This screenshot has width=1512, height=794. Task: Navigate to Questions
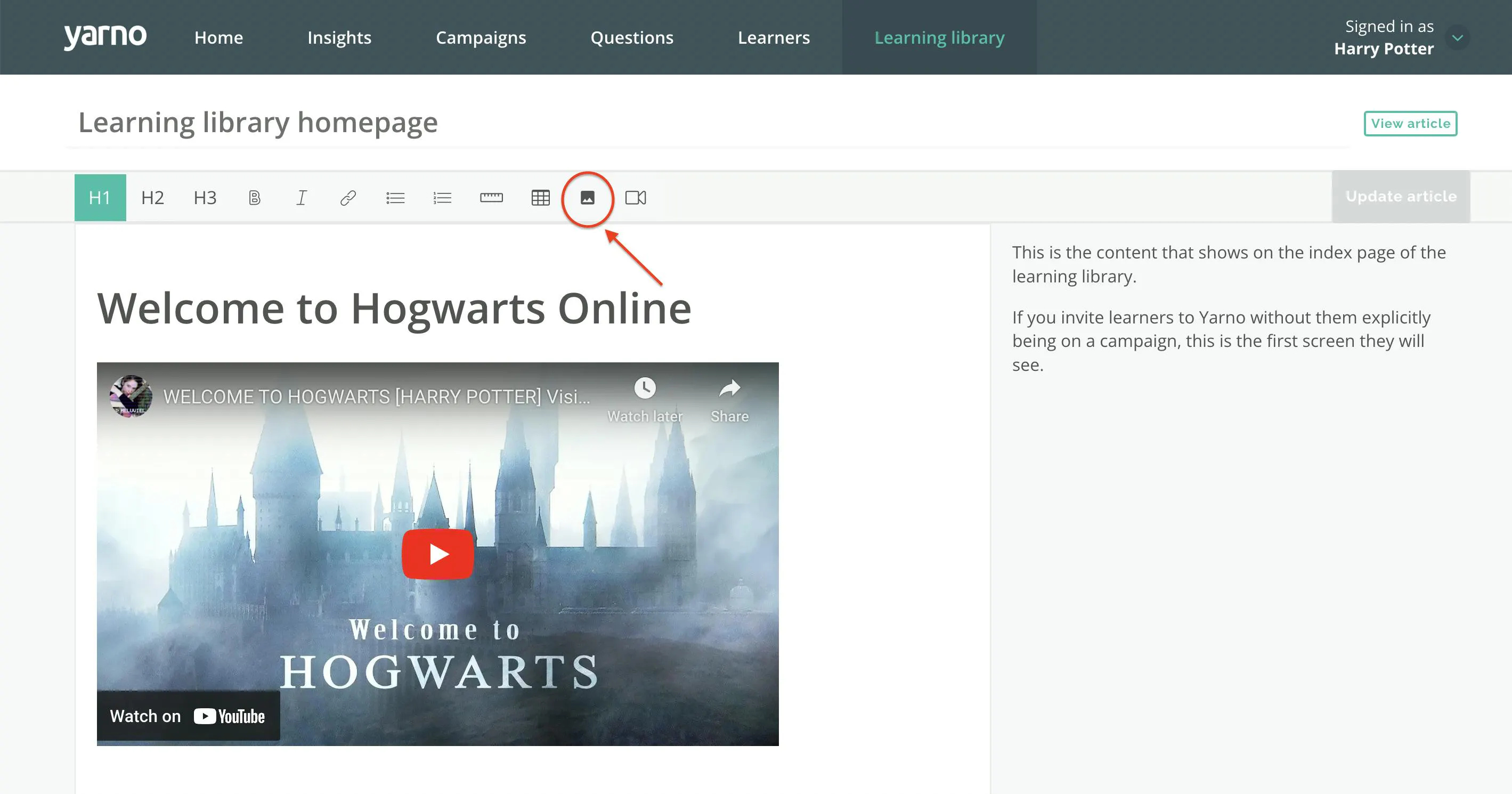point(632,38)
